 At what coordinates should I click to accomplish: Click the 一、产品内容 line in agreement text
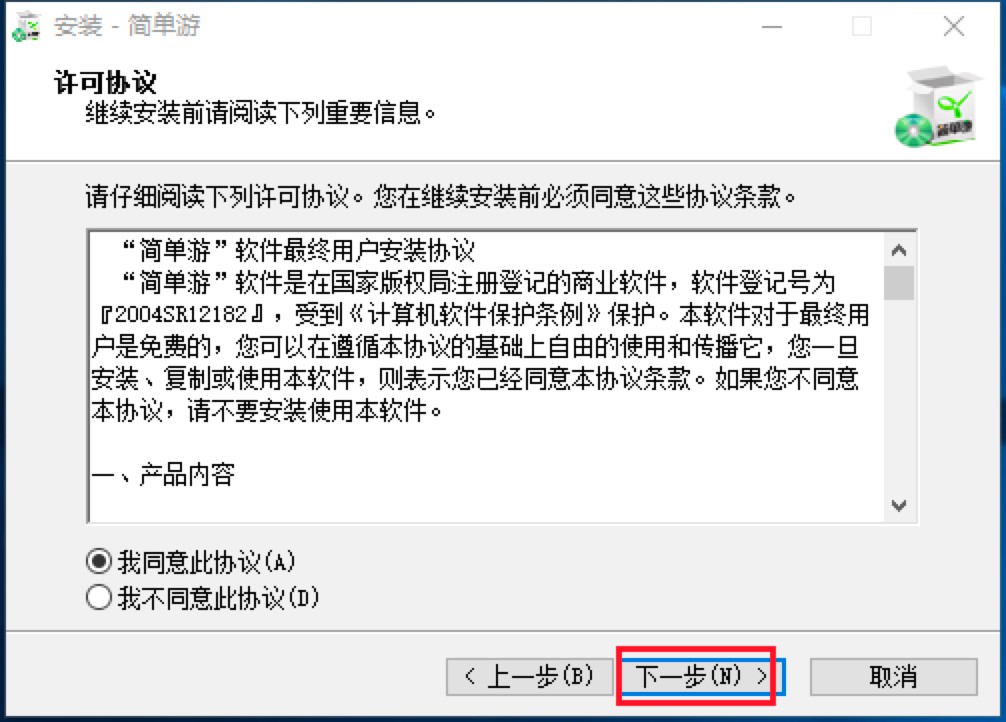163,475
